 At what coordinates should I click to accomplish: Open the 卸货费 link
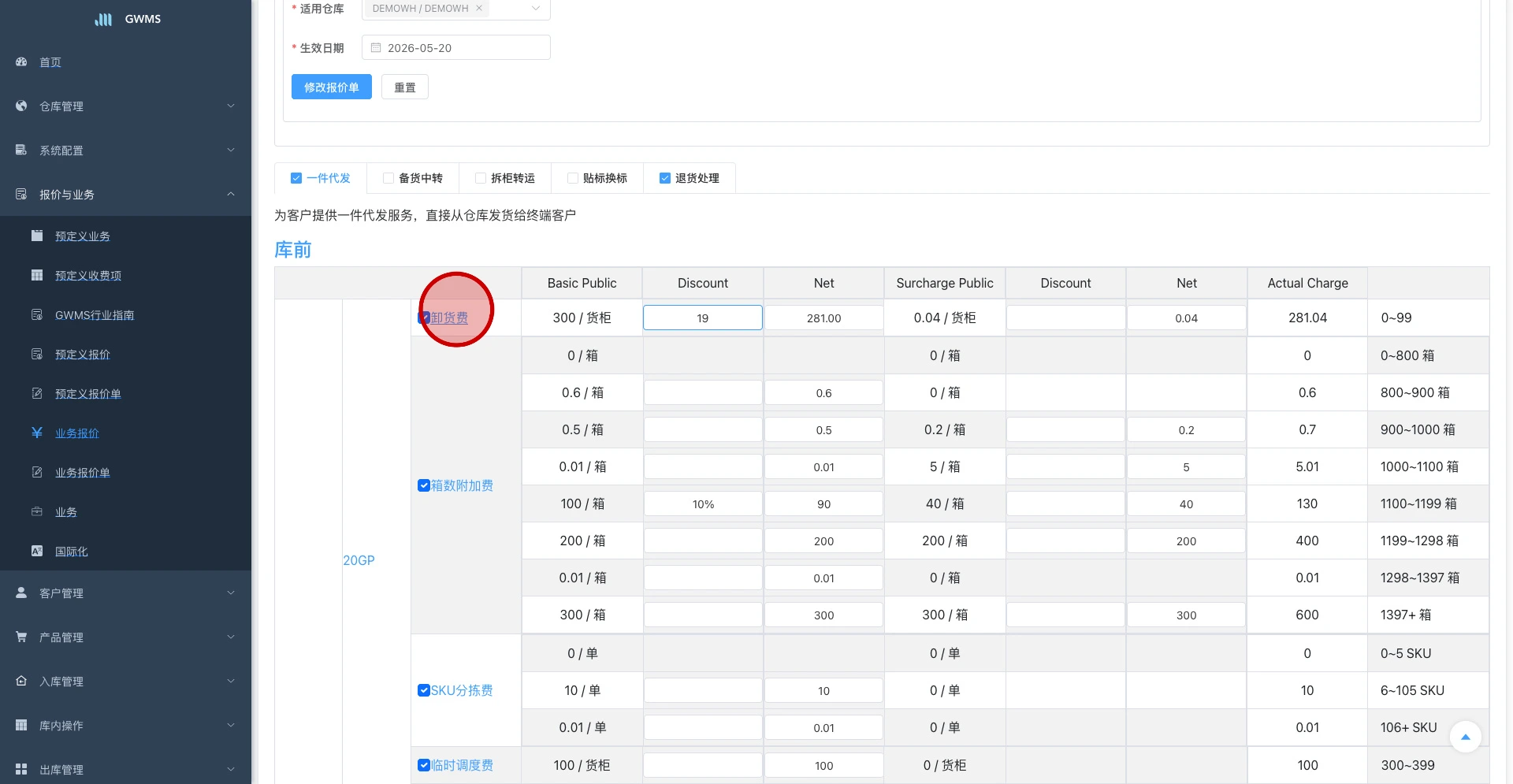[x=449, y=318]
